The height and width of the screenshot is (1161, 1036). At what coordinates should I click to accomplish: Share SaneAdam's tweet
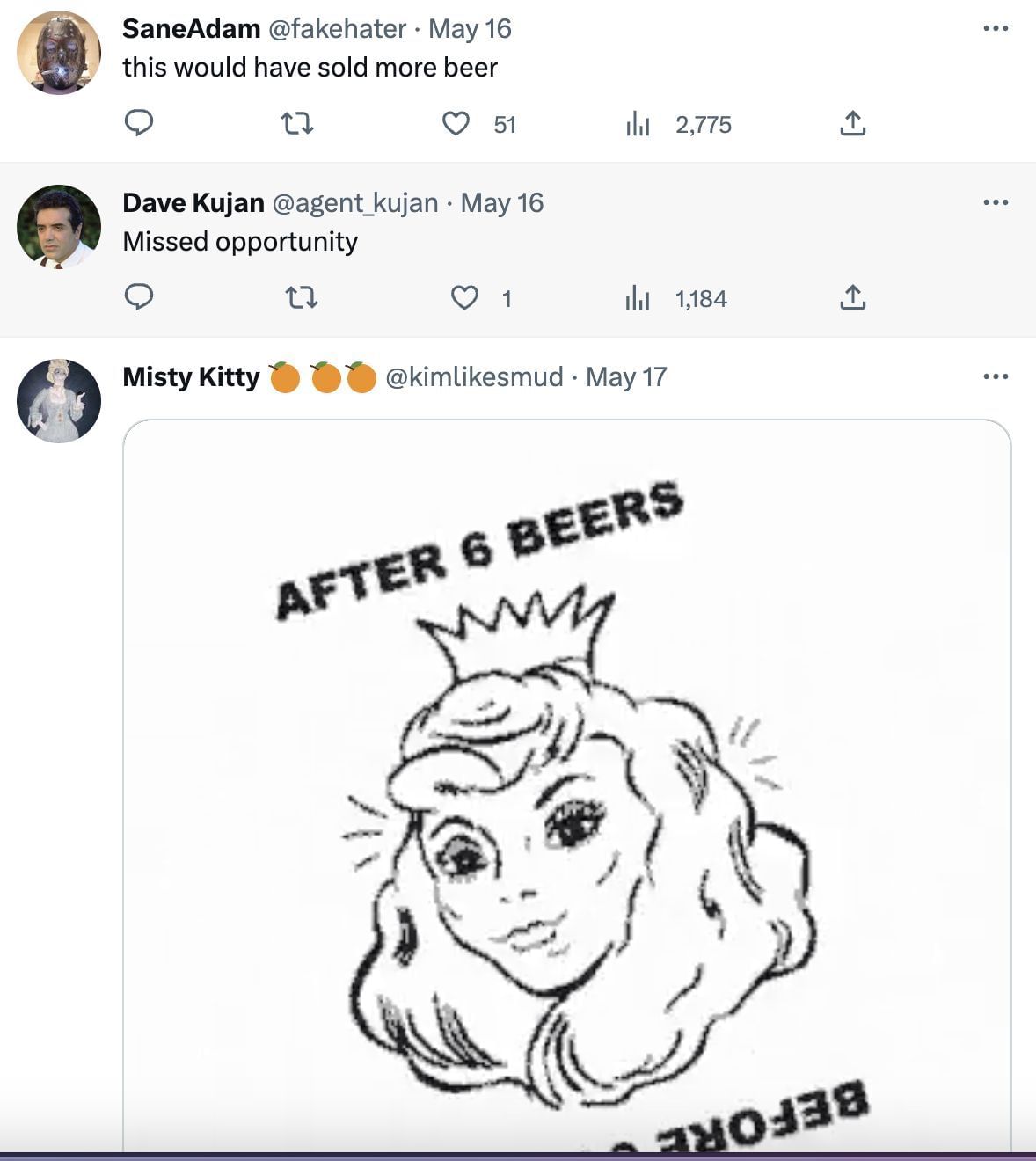[x=852, y=124]
